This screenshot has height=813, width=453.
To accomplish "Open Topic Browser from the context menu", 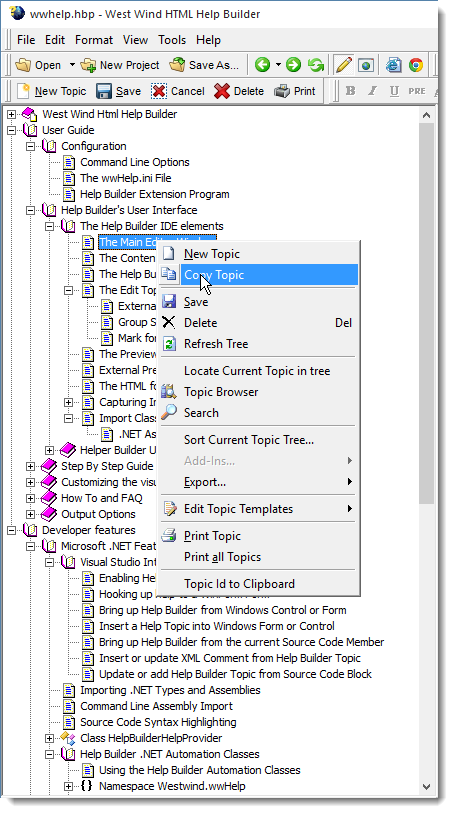I will (259, 392).
